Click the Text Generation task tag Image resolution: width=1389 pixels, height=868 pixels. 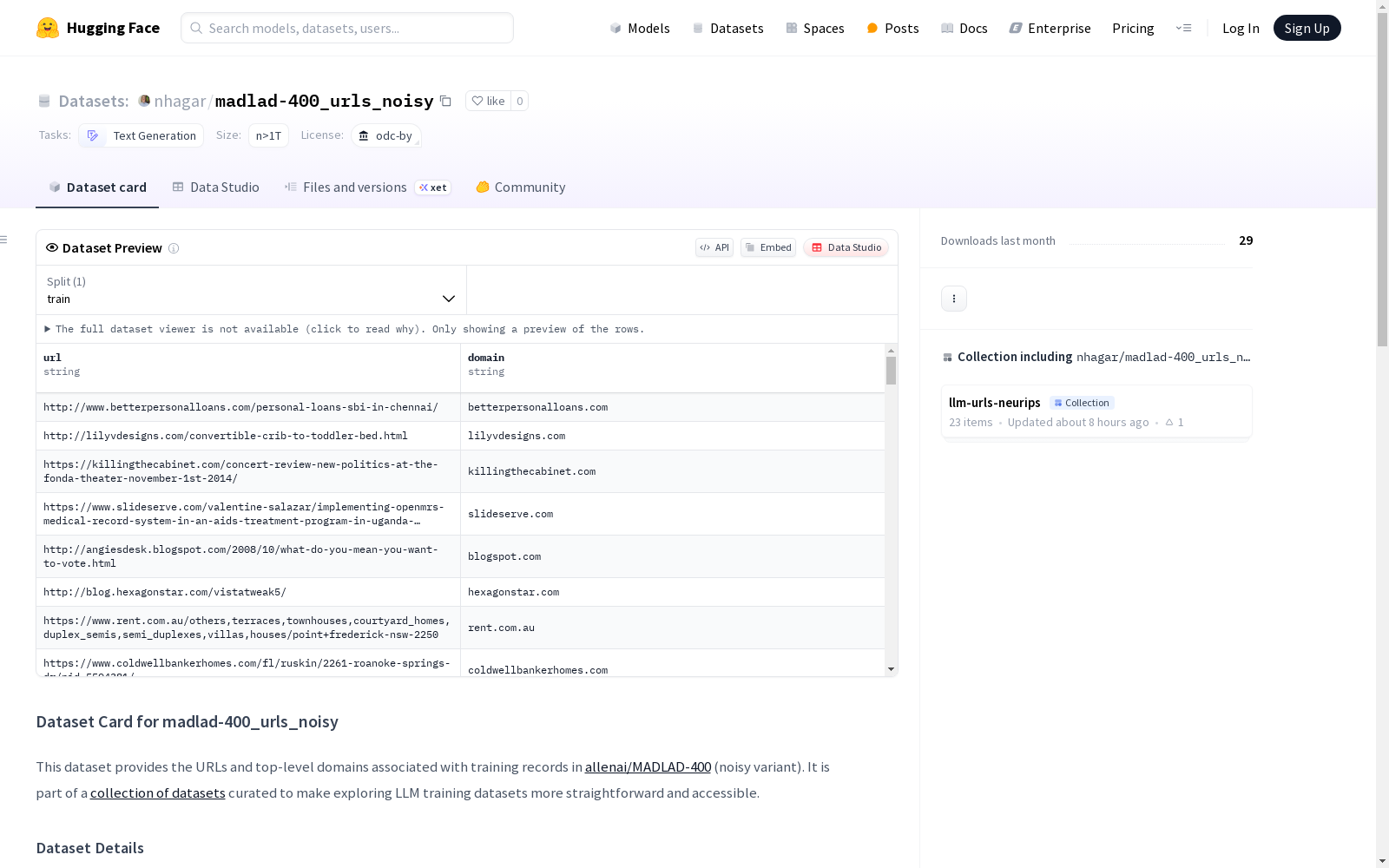point(142,135)
